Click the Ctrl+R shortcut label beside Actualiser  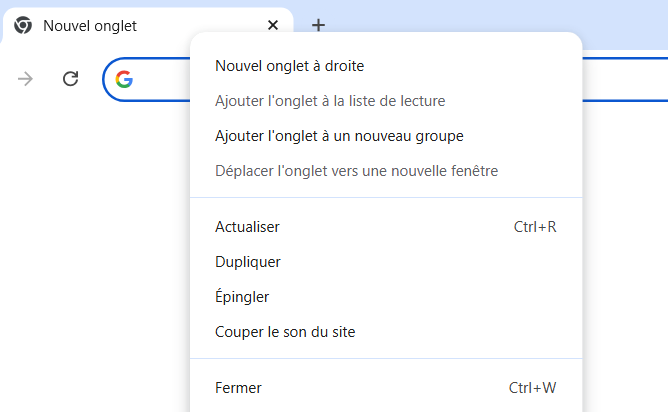coord(534,227)
